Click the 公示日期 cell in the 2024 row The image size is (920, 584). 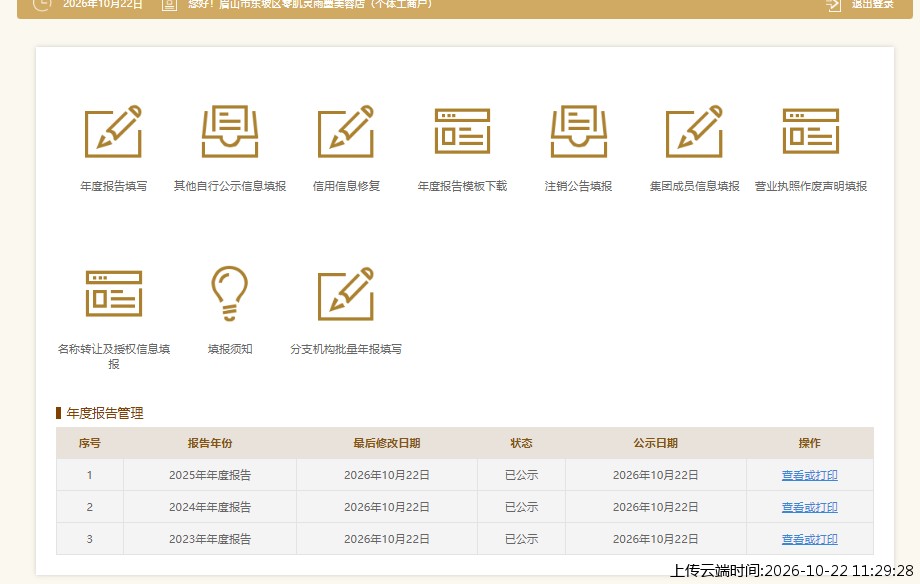(655, 507)
